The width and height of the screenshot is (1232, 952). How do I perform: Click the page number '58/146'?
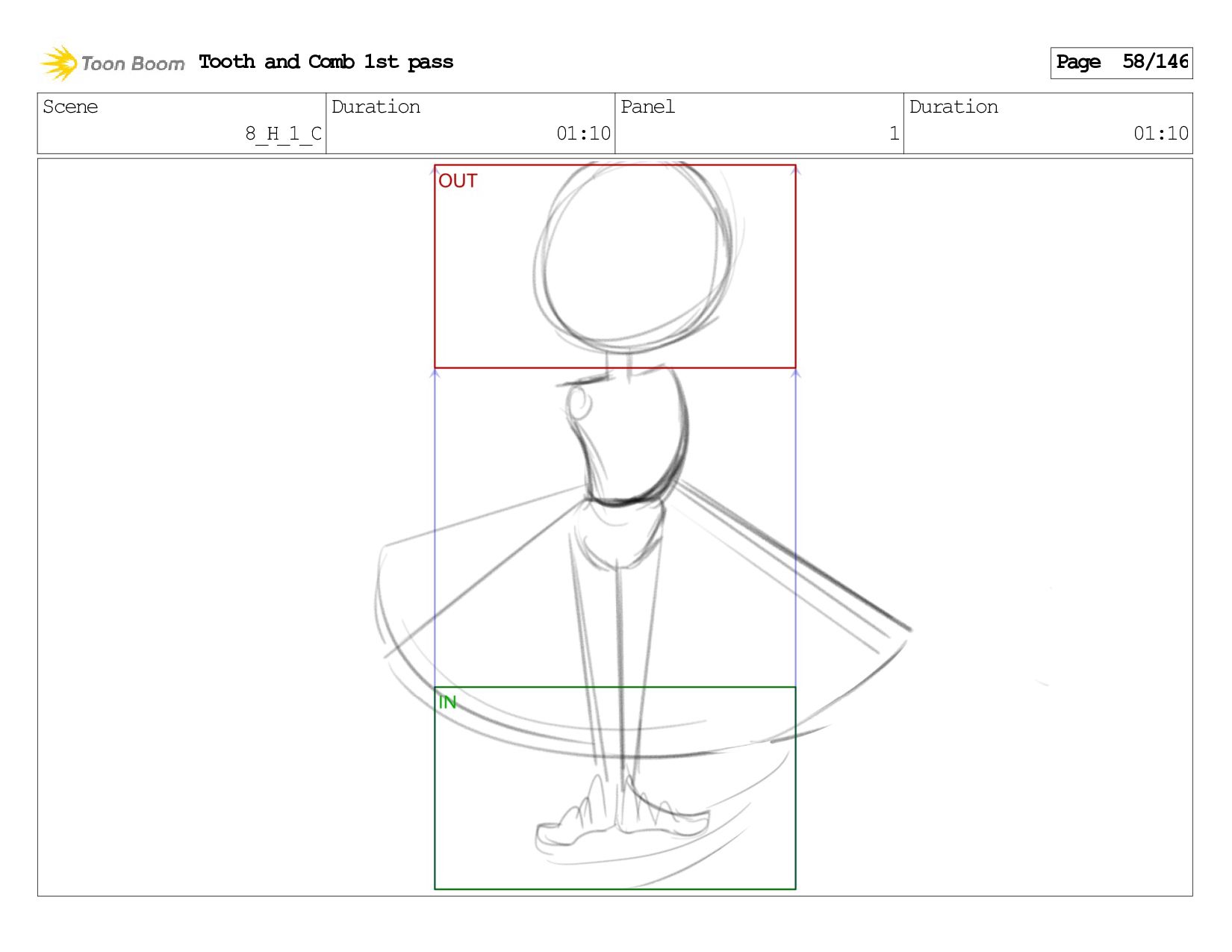1155,61
